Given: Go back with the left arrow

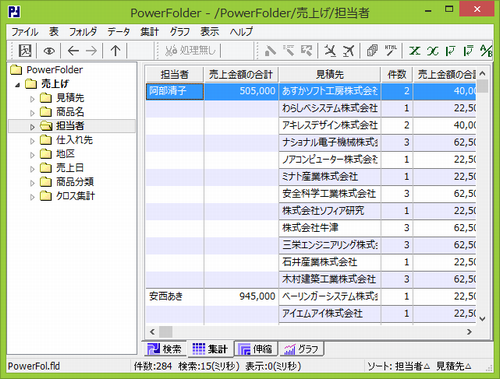Looking at the screenshot, I should coord(73,51).
